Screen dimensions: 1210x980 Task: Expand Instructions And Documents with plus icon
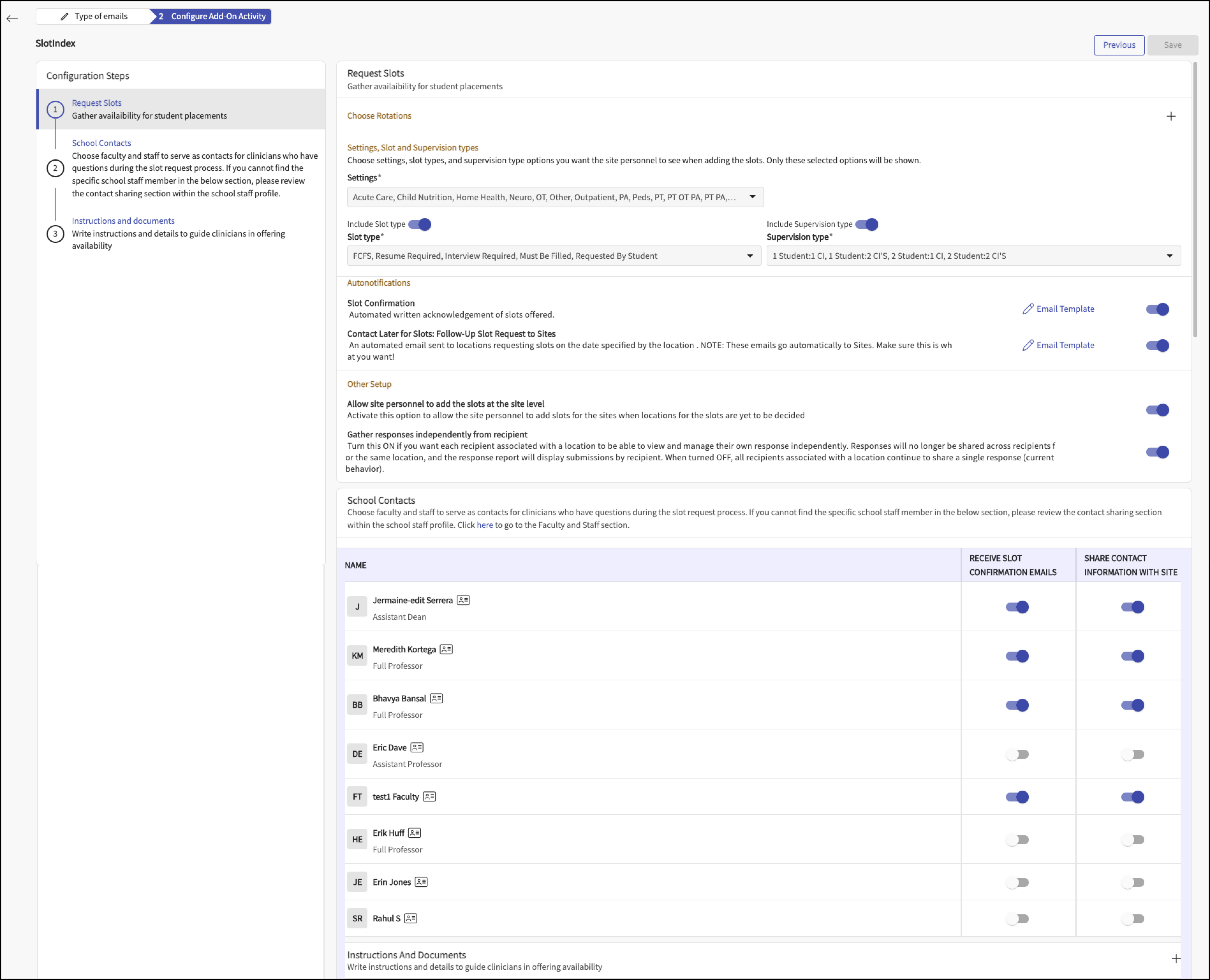pos(1176,959)
